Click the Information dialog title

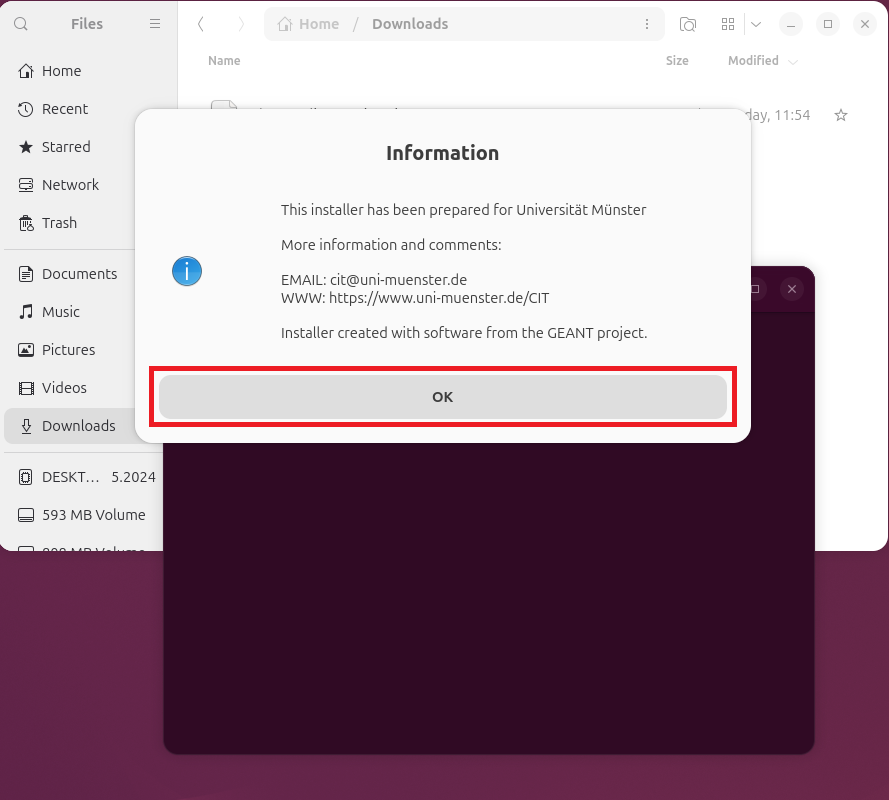tap(443, 153)
